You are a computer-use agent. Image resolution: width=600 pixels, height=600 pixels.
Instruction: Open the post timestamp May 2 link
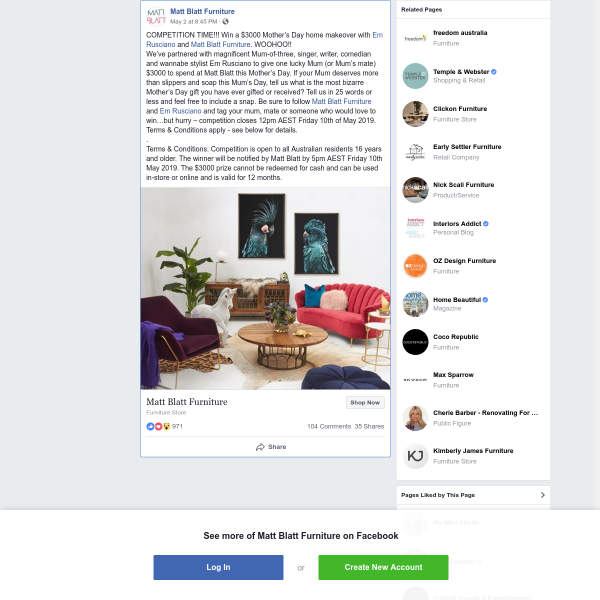click(194, 21)
